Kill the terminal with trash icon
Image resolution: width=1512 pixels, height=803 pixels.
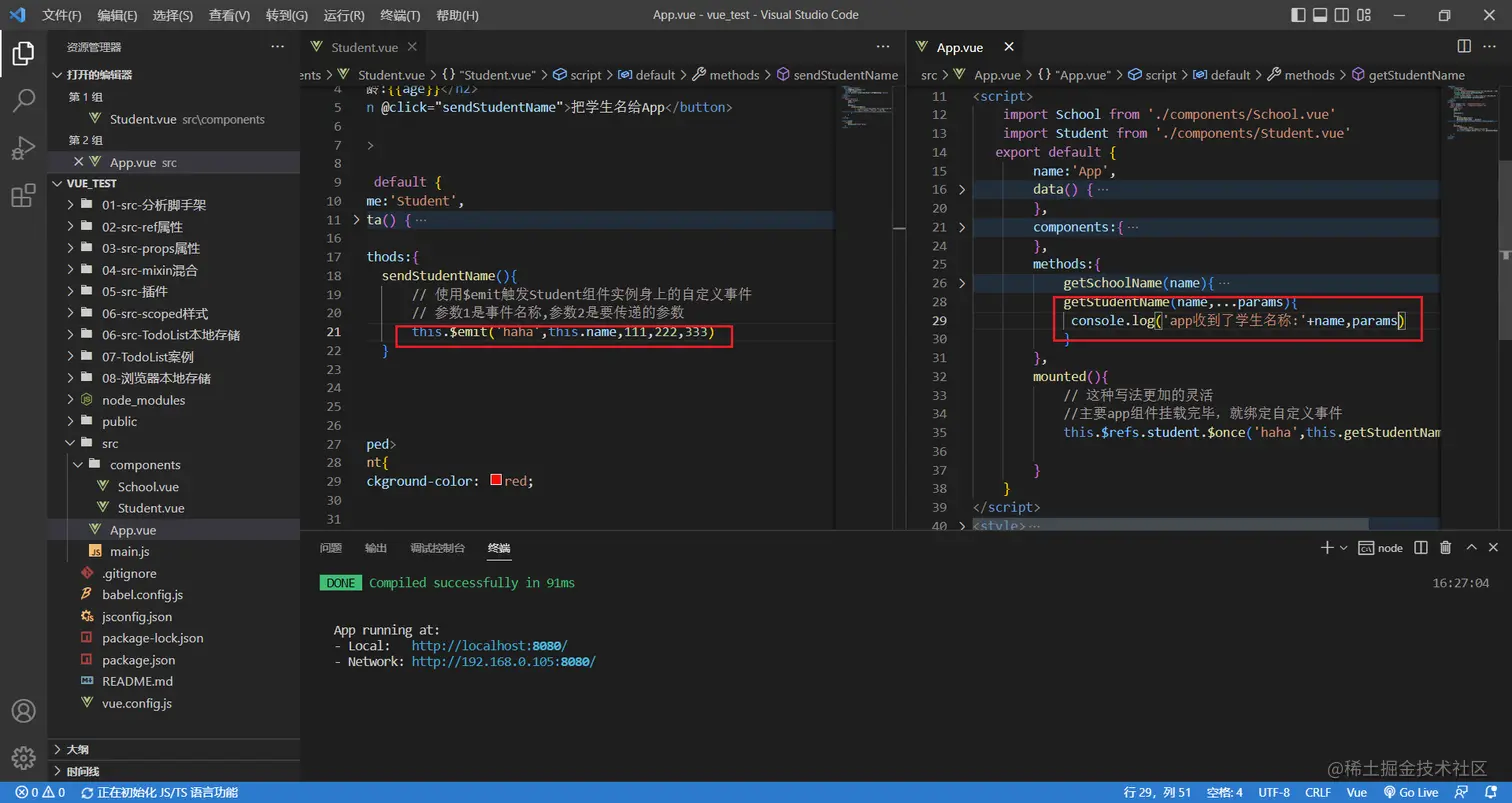click(1445, 547)
